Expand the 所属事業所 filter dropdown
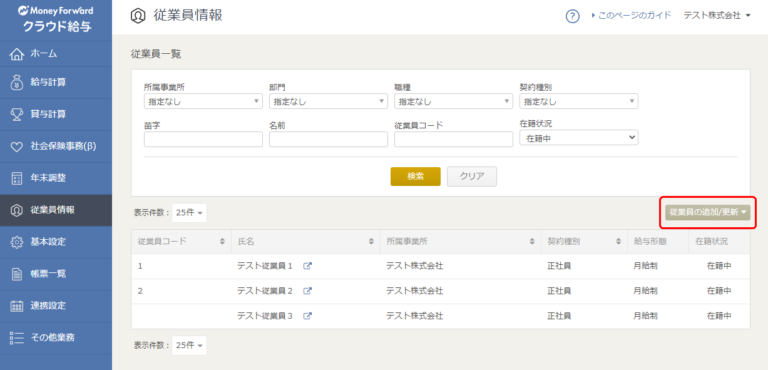This screenshot has height=370, width=768. coord(203,101)
